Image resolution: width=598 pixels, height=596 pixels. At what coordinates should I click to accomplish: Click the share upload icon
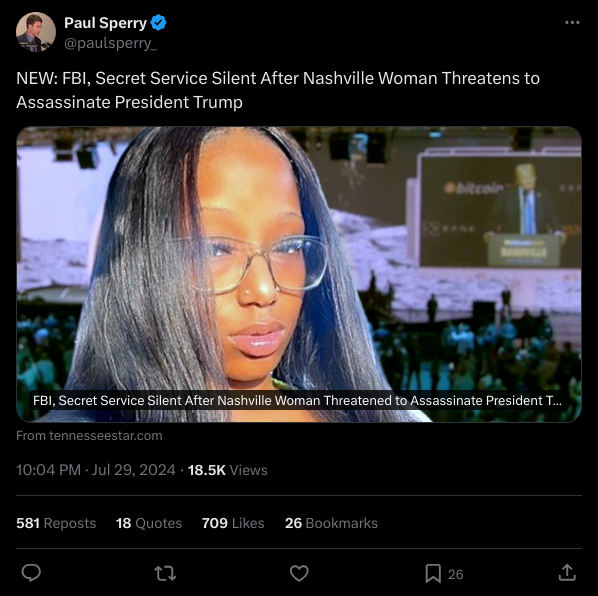(567, 573)
